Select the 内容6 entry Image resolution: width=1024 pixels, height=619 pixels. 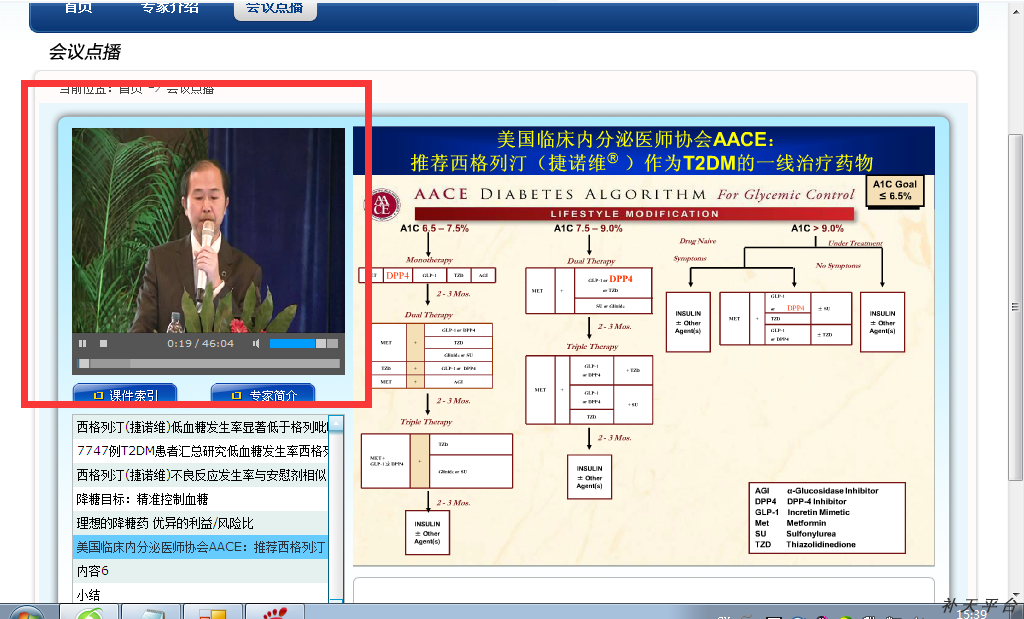click(200, 571)
